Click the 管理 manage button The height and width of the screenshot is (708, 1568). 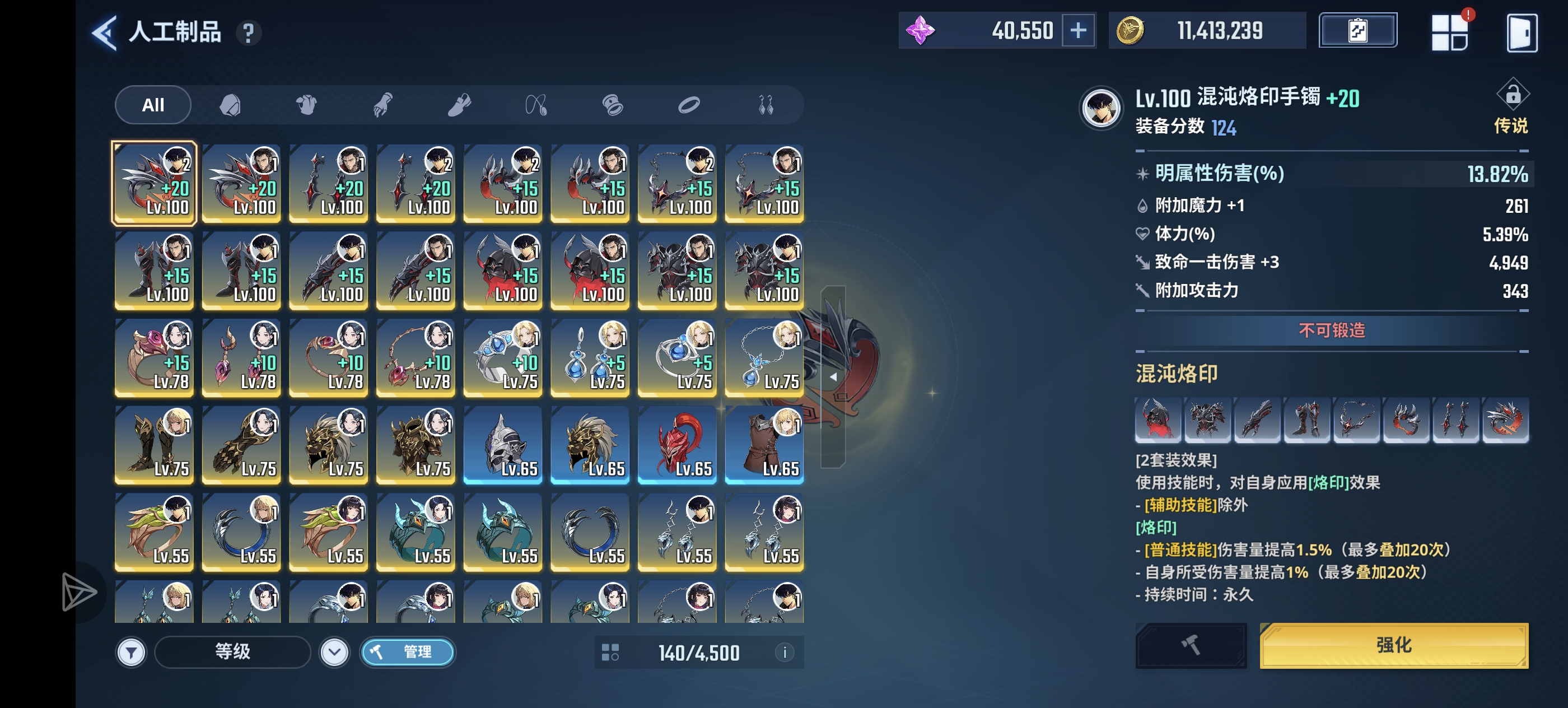click(407, 652)
